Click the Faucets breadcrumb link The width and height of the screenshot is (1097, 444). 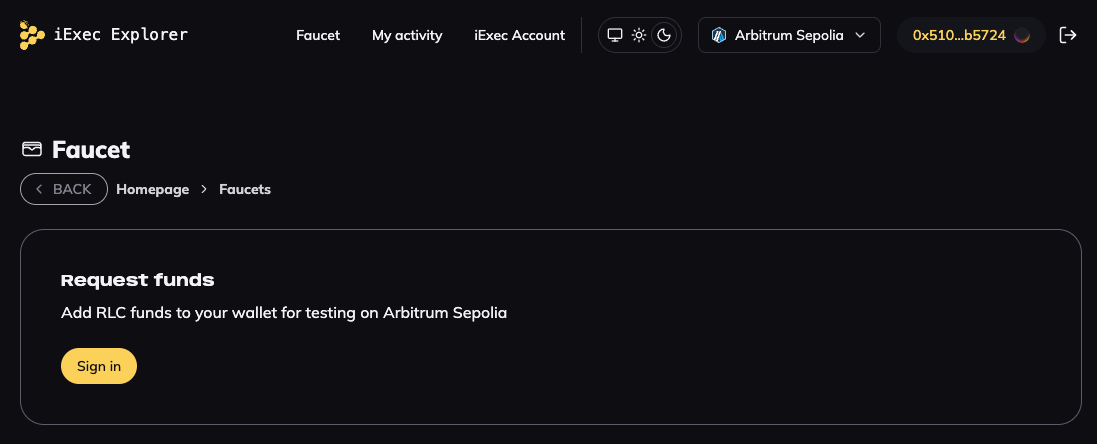(245, 189)
